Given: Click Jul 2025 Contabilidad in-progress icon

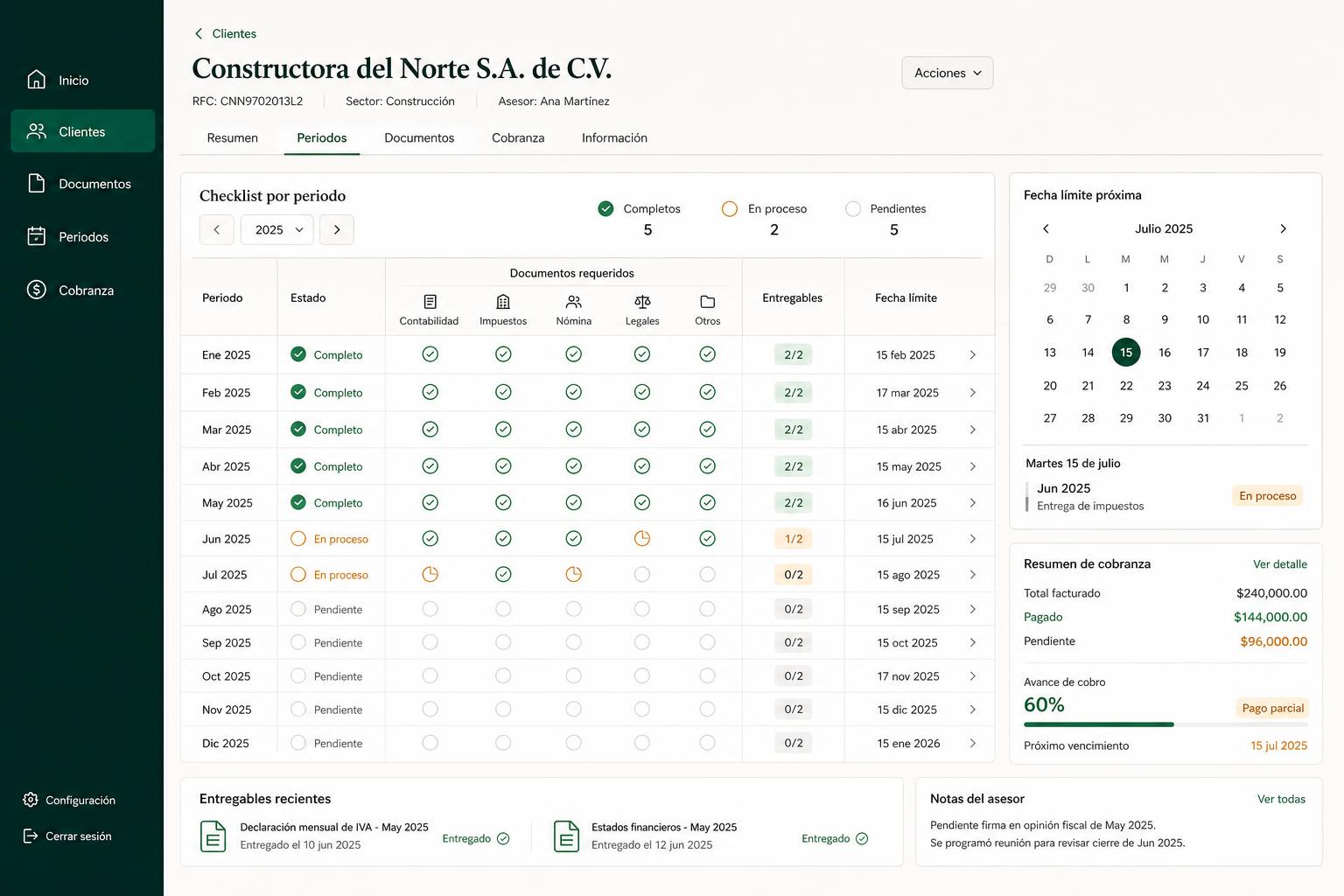Looking at the screenshot, I should pyautogui.click(x=430, y=574).
